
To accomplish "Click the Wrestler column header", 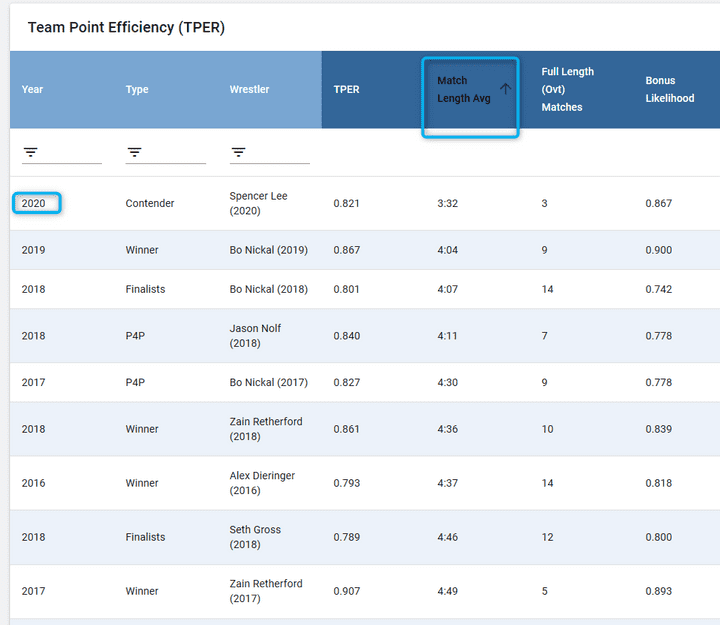I will 249,89.
